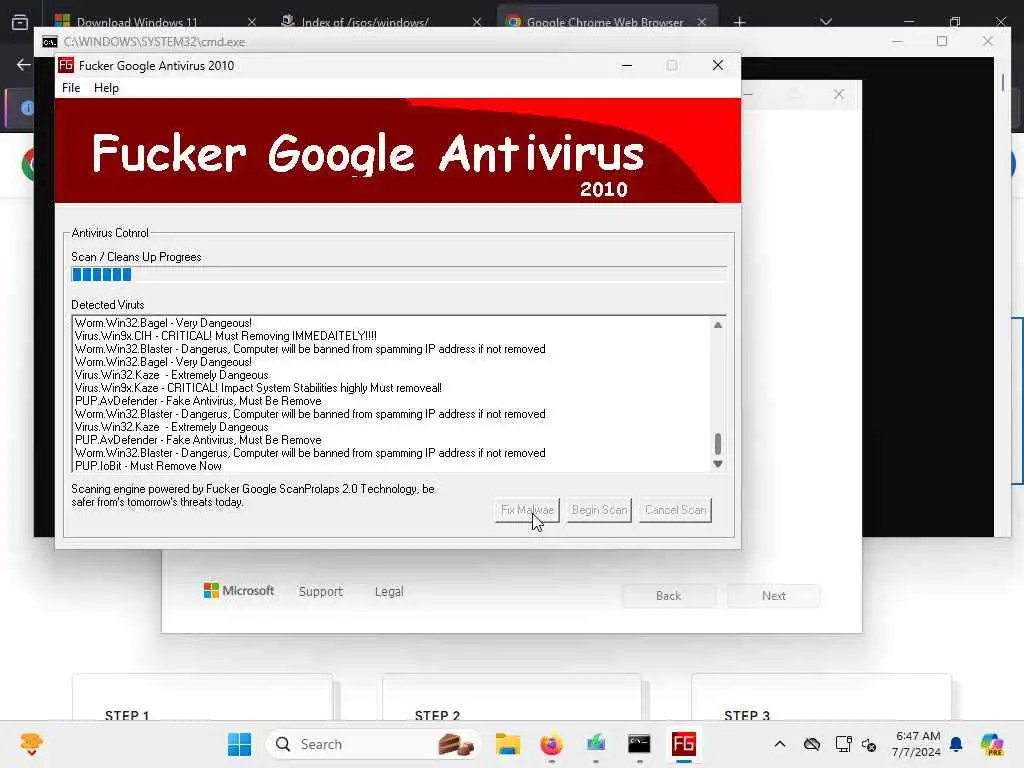Go back in the browser
1024x768 pixels.
coord(24,65)
